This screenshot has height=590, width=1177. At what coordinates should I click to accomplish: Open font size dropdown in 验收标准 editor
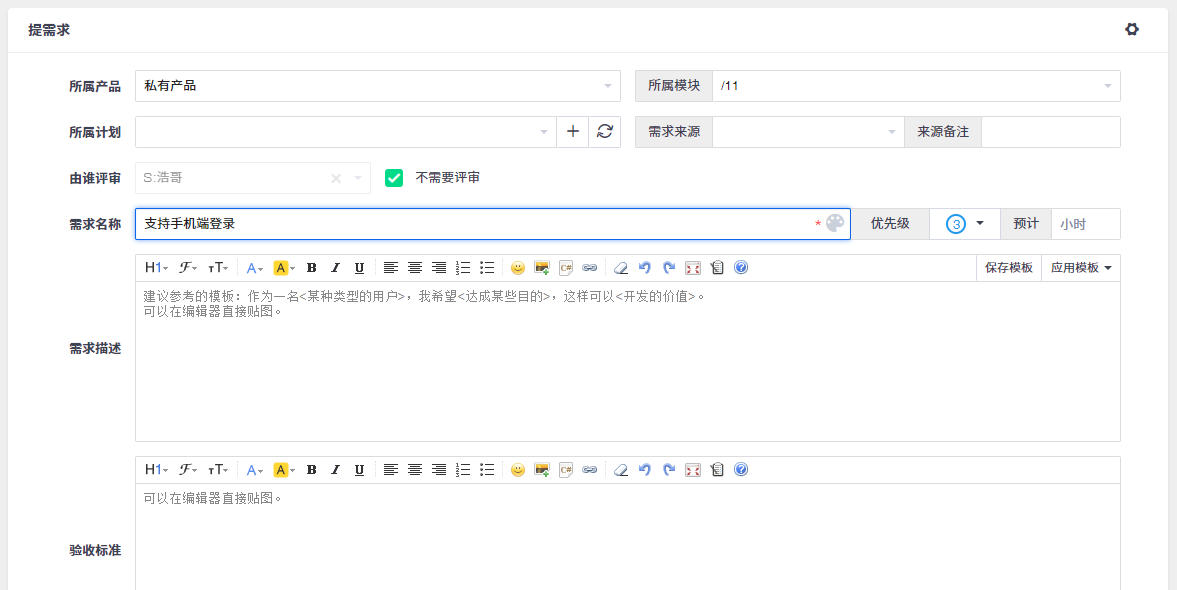click(218, 469)
